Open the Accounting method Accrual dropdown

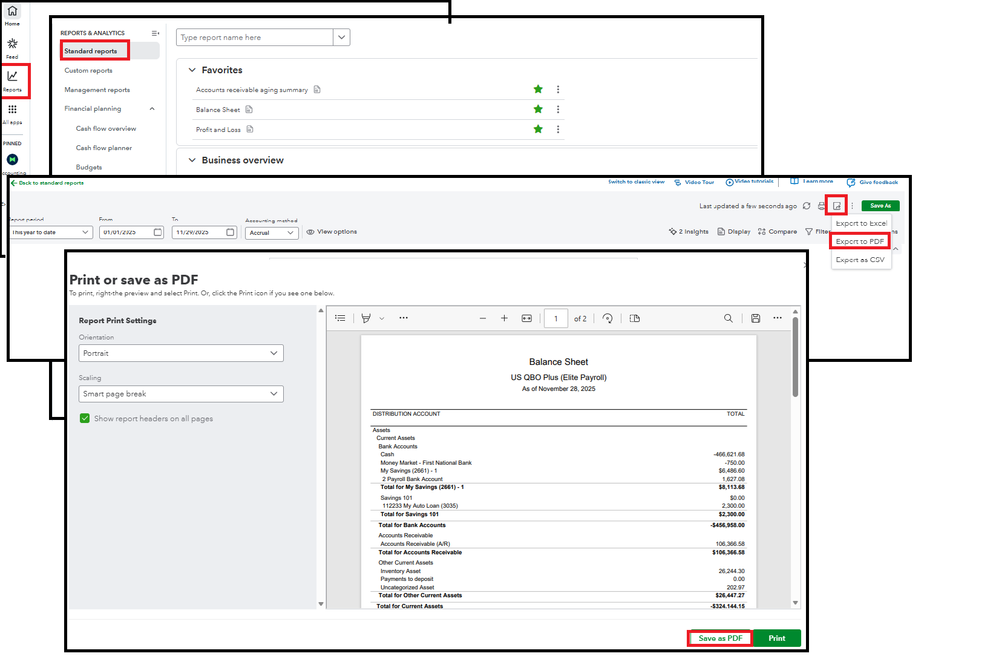[x=271, y=233]
